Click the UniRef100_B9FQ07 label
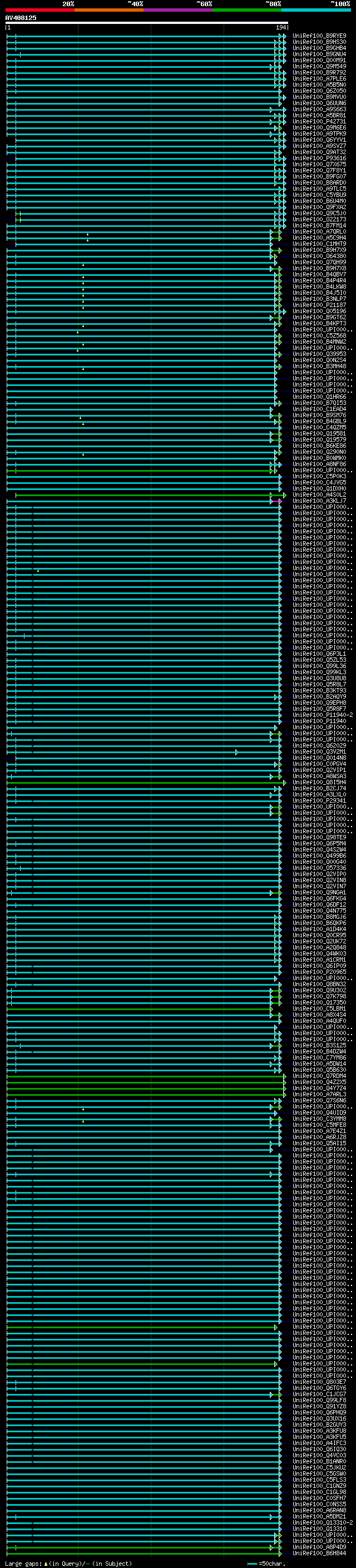 319,176
